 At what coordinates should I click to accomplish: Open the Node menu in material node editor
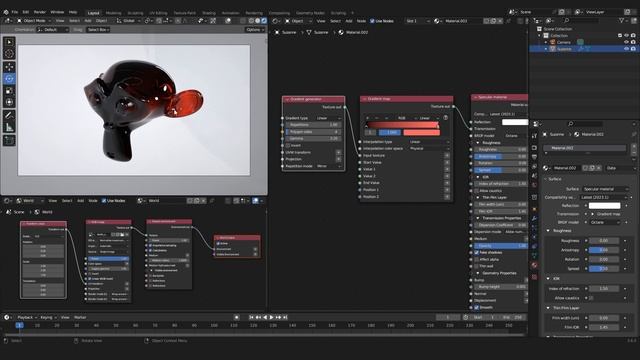[361, 21]
